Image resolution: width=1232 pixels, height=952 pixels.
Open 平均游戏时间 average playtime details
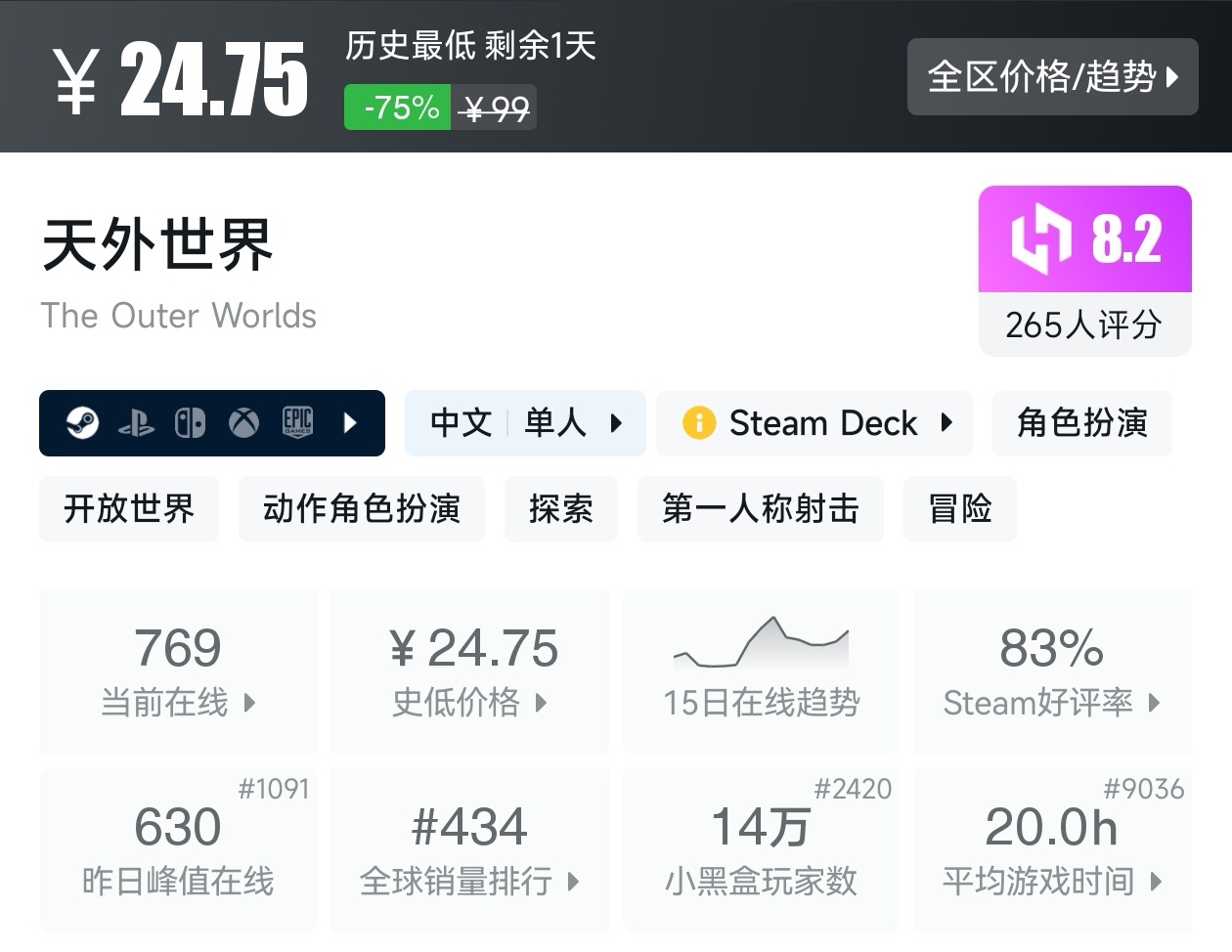[x=1052, y=850]
